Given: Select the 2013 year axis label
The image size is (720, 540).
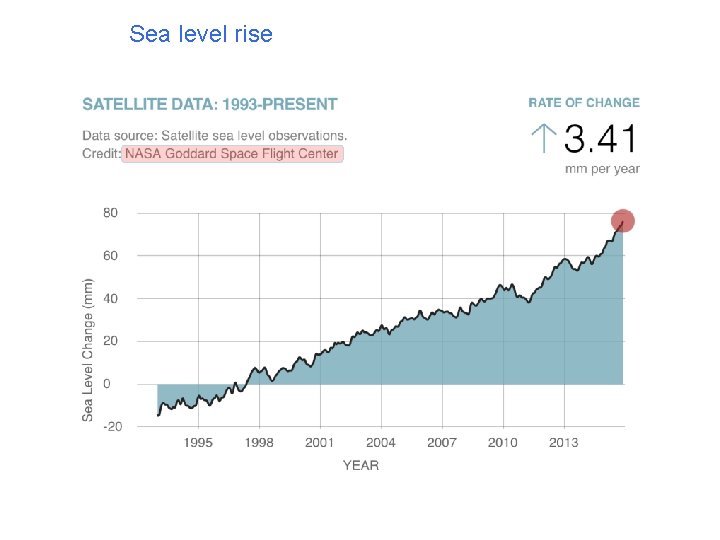Looking at the screenshot, I should coord(564,442).
